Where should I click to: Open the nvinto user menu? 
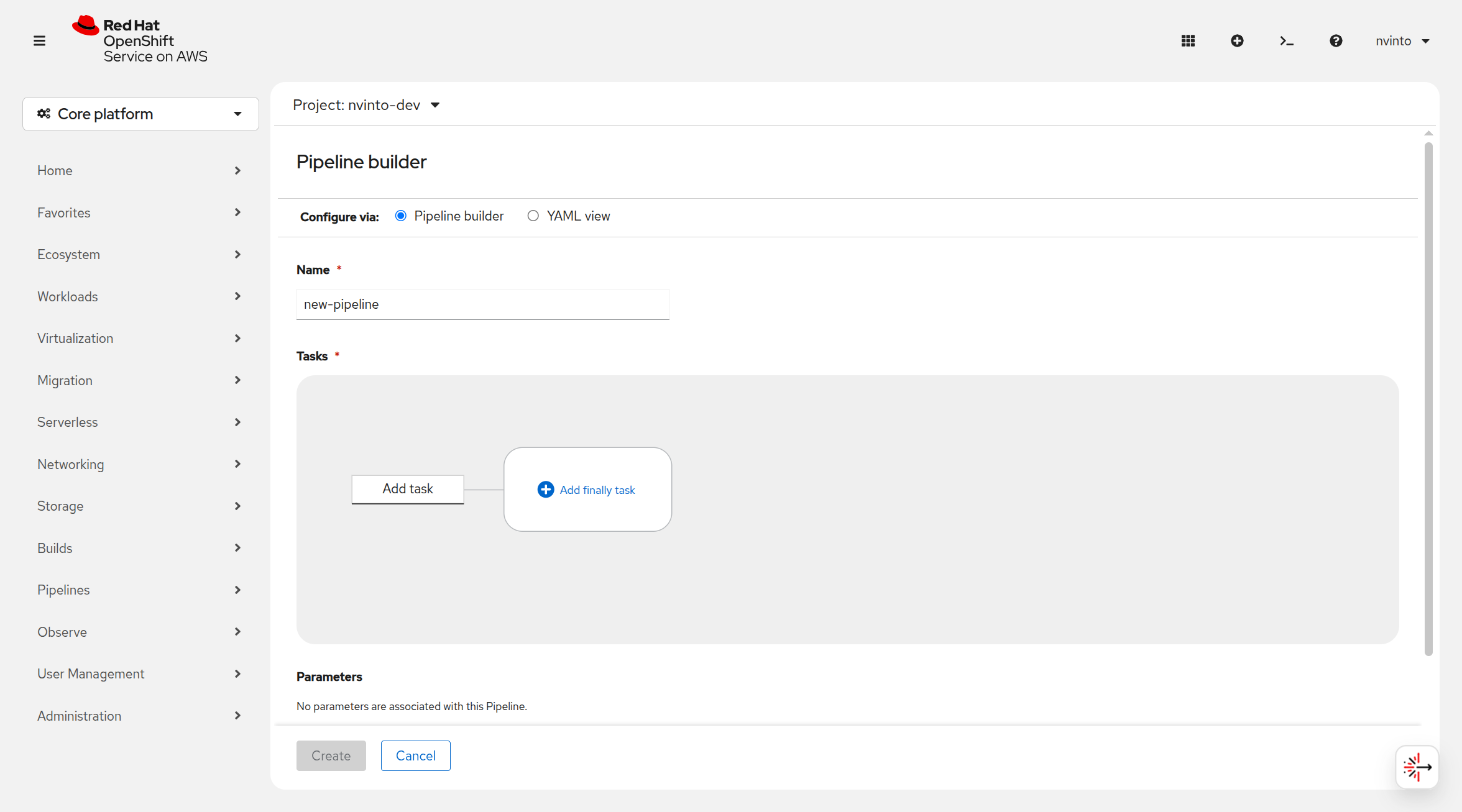pos(1402,41)
